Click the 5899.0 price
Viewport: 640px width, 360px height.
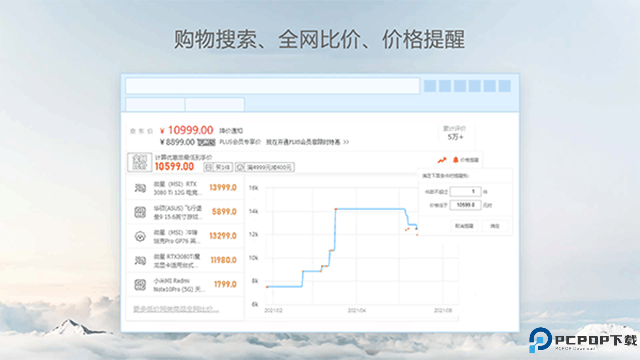pos(224,211)
